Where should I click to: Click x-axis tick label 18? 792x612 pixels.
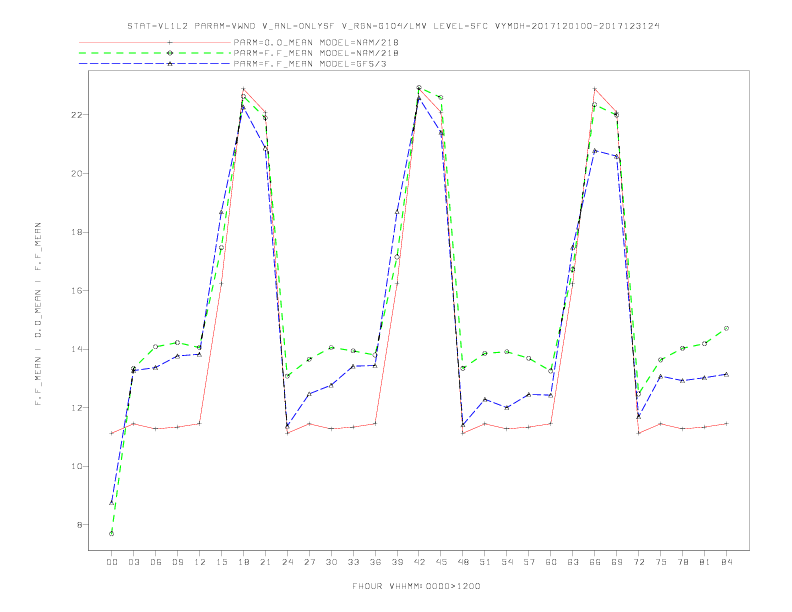pyautogui.click(x=243, y=562)
